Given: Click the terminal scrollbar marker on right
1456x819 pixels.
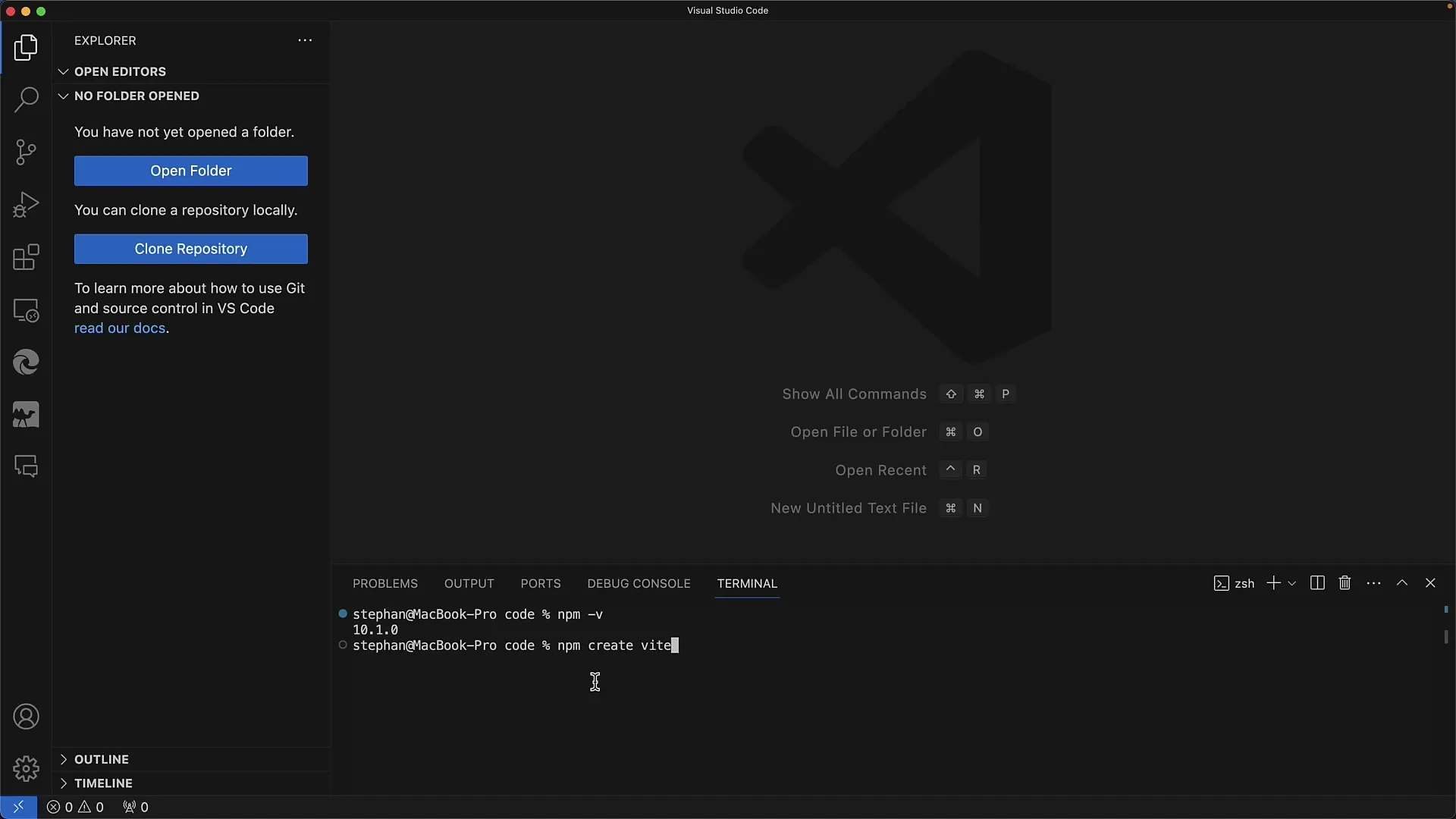Looking at the screenshot, I should pyautogui.click(x=1446, y=637).
